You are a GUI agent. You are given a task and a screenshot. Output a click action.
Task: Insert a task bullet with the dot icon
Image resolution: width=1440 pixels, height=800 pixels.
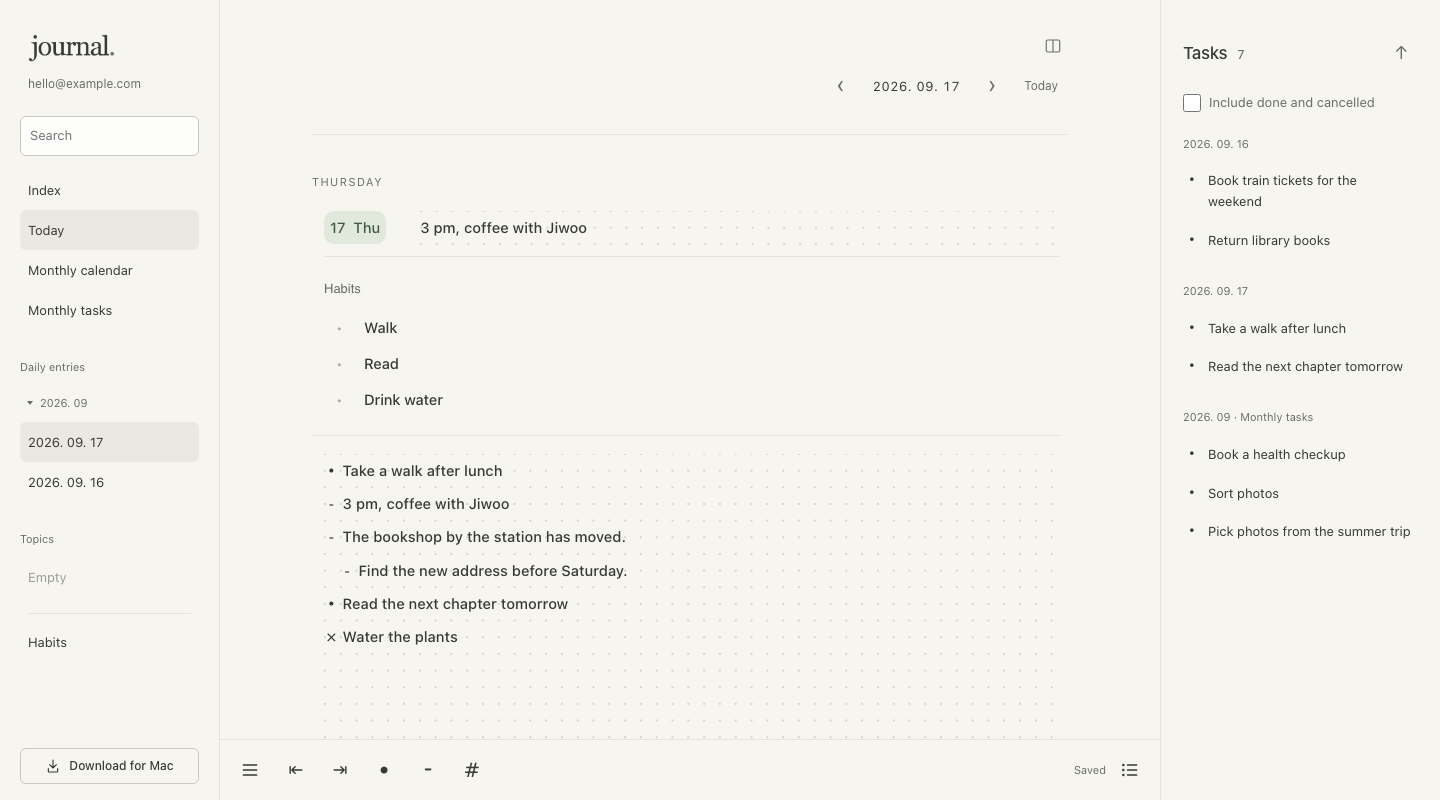tap(384, 770)
